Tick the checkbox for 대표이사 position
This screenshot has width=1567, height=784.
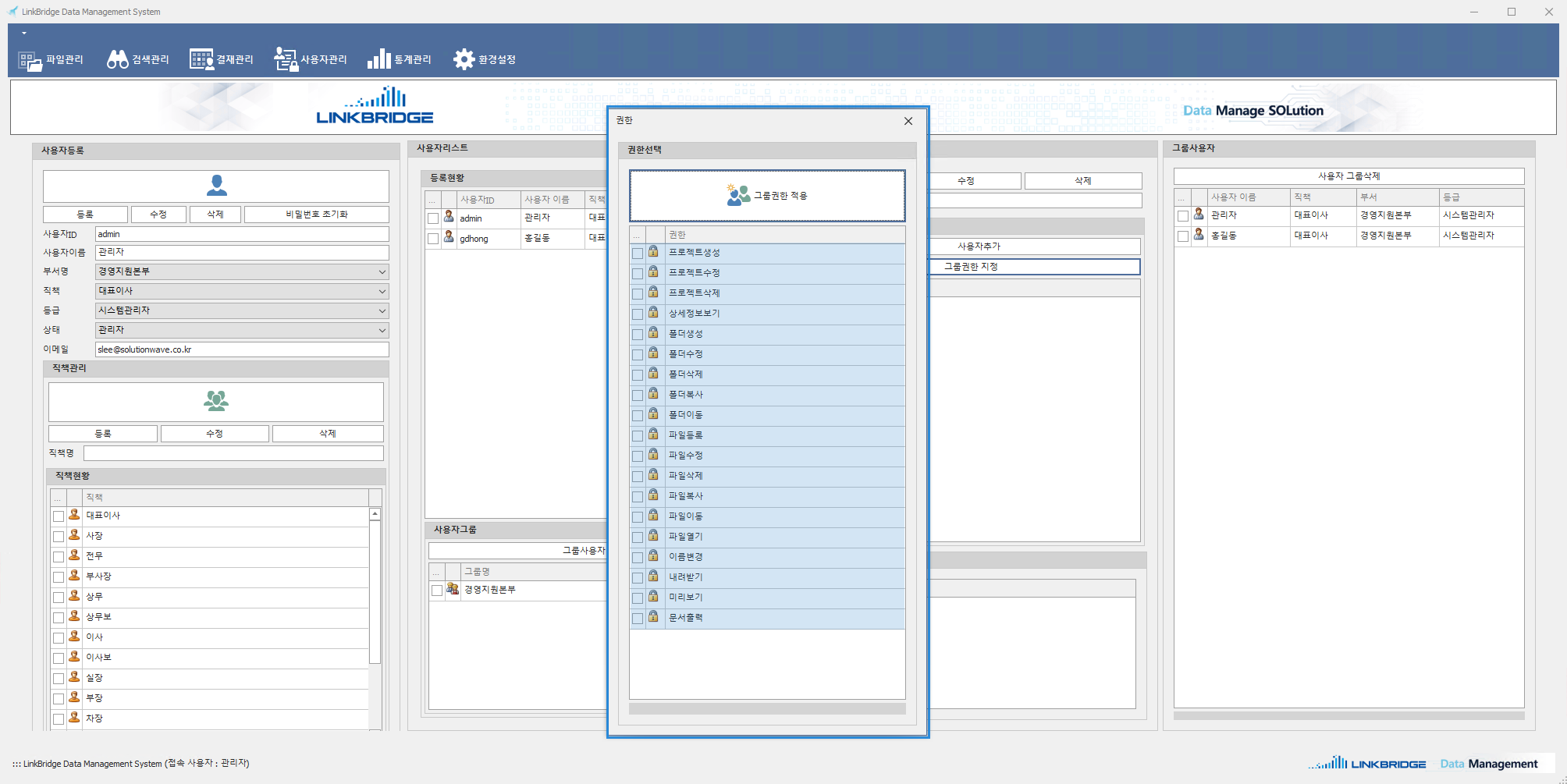coord(59,516)
